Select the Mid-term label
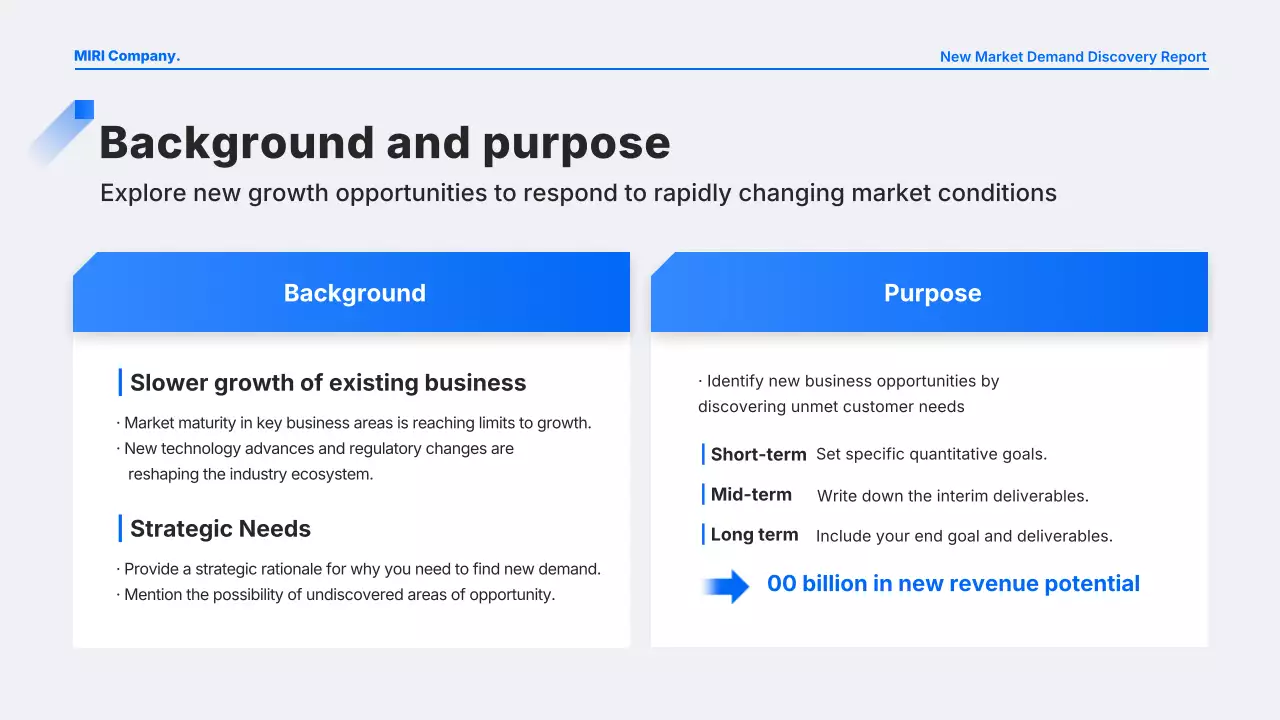The height and width of the screenshot is (720, 1280). pyautogui.click(x=751, y=495)
